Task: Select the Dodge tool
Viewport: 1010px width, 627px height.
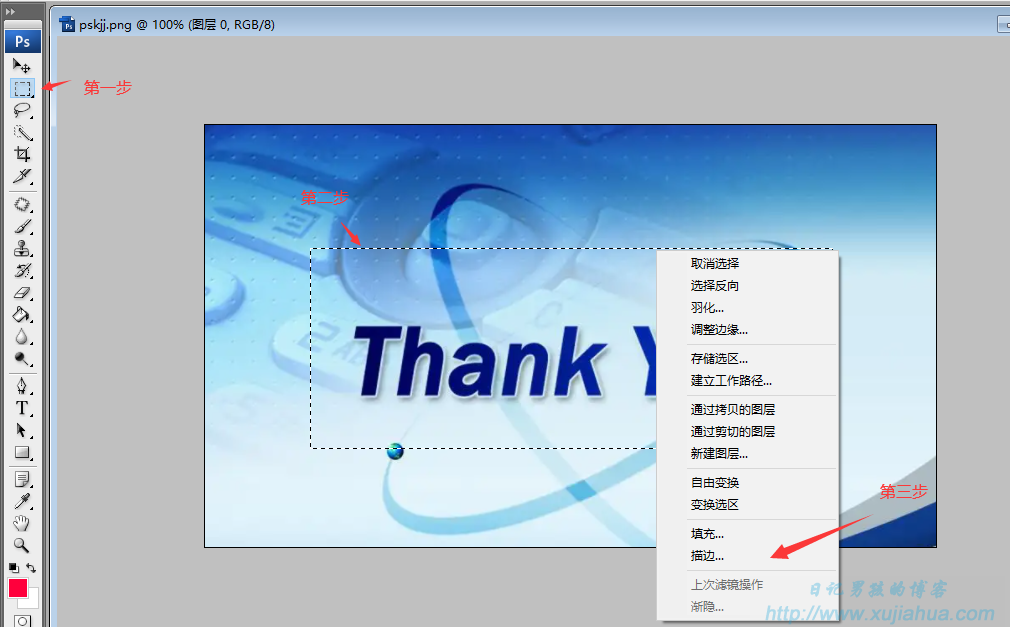Action: (22, 358)
